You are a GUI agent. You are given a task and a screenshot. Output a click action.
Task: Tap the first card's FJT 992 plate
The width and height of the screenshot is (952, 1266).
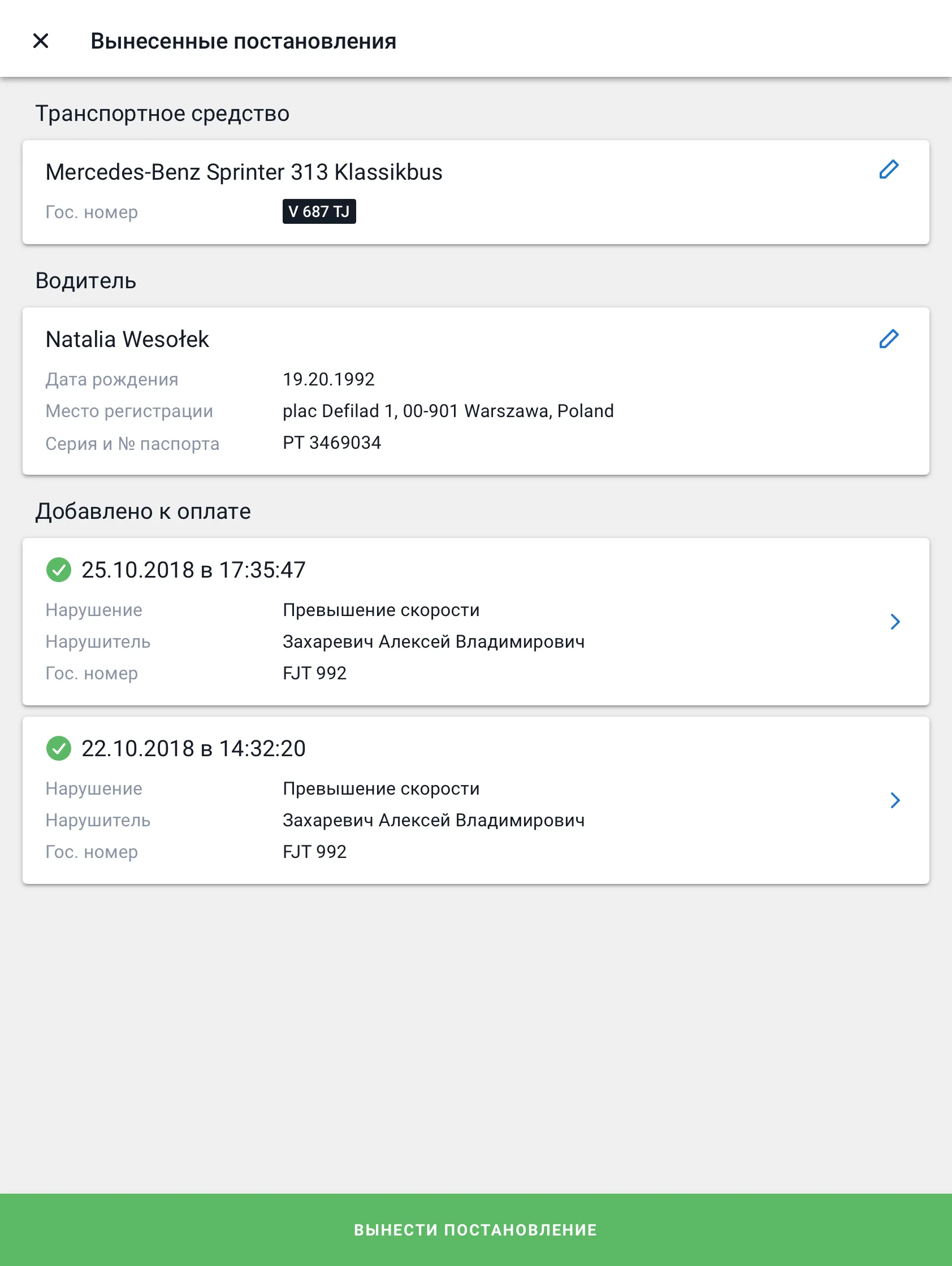point(314,673)
